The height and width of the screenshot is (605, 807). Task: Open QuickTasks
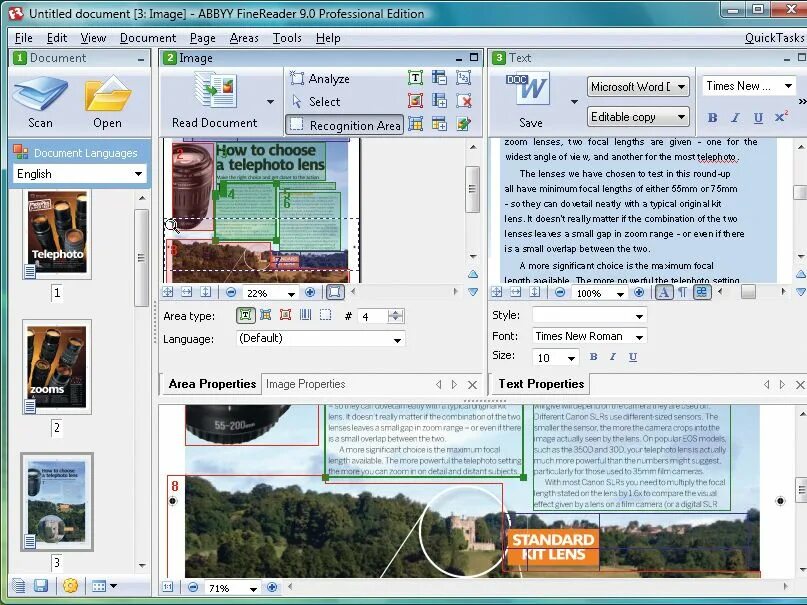tap(775, 38)
